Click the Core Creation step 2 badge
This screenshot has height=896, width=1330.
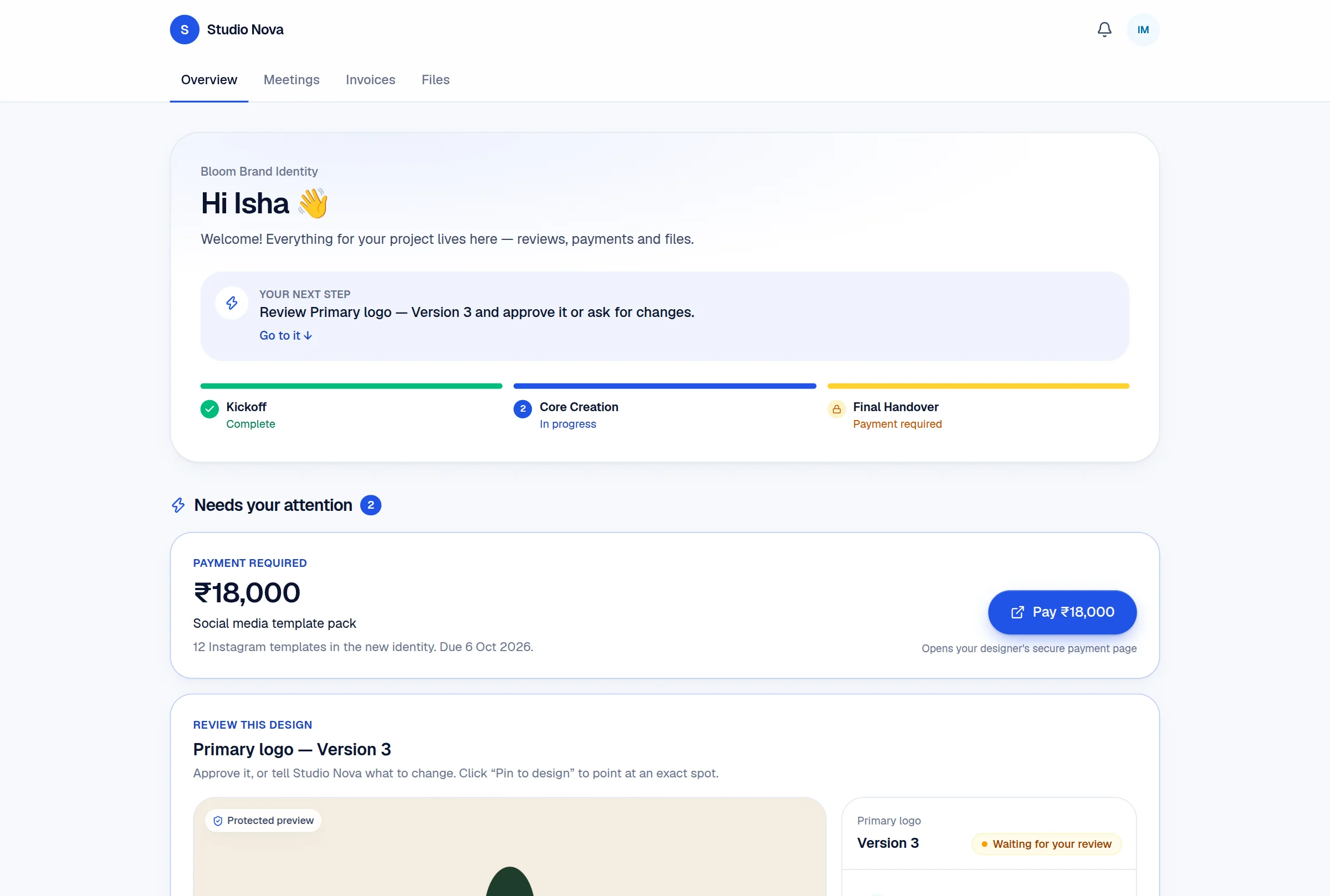[x=523, y=409]
